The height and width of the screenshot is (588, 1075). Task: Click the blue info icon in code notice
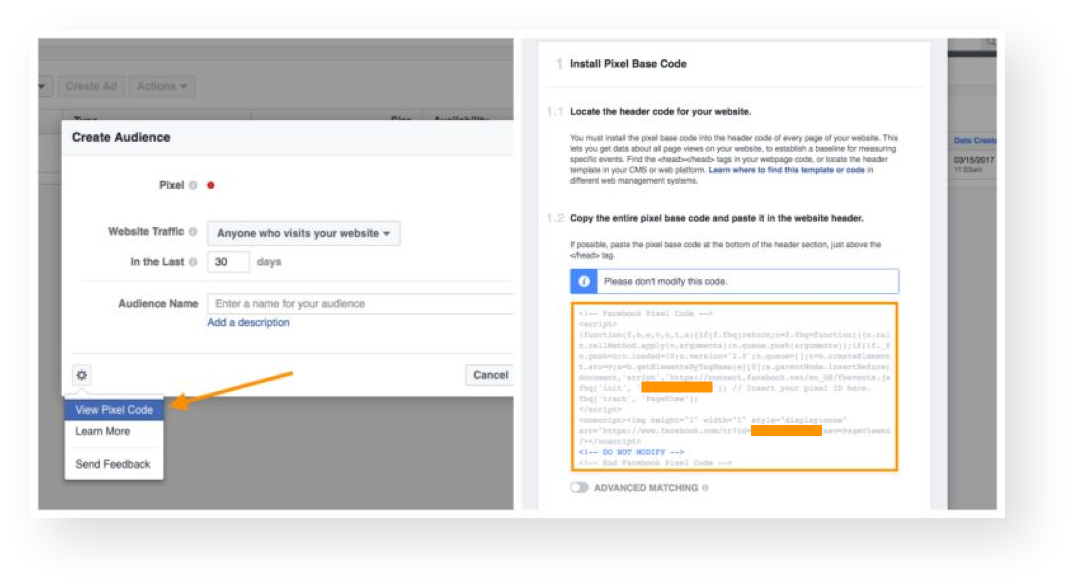point(585,282)
